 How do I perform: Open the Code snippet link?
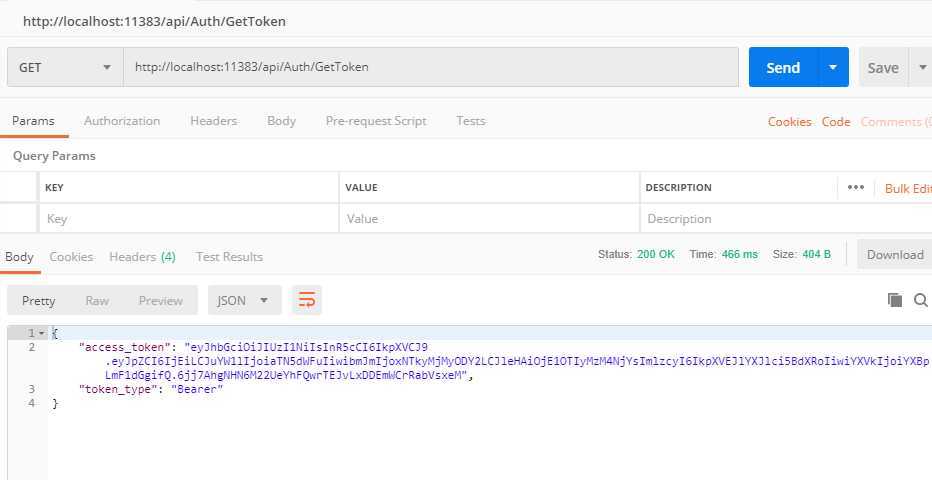point(836,121)
